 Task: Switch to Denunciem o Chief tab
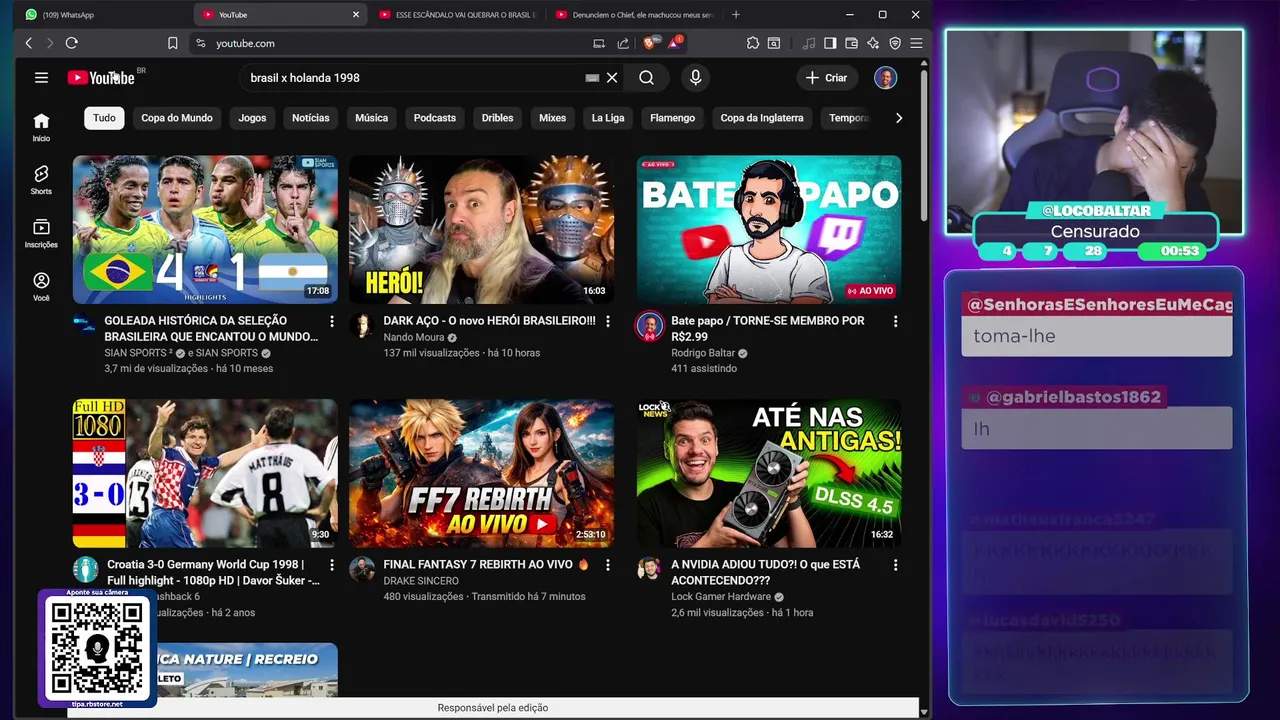pos(634,14)
